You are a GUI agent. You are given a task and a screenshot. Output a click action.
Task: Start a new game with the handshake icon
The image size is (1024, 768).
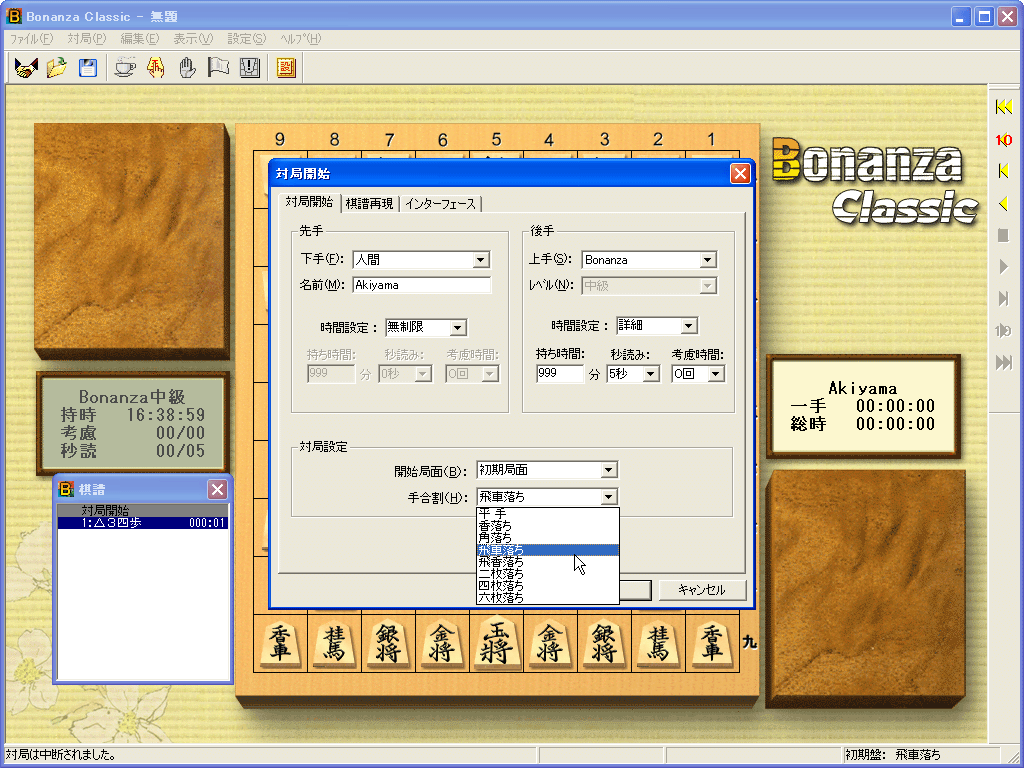26,67
